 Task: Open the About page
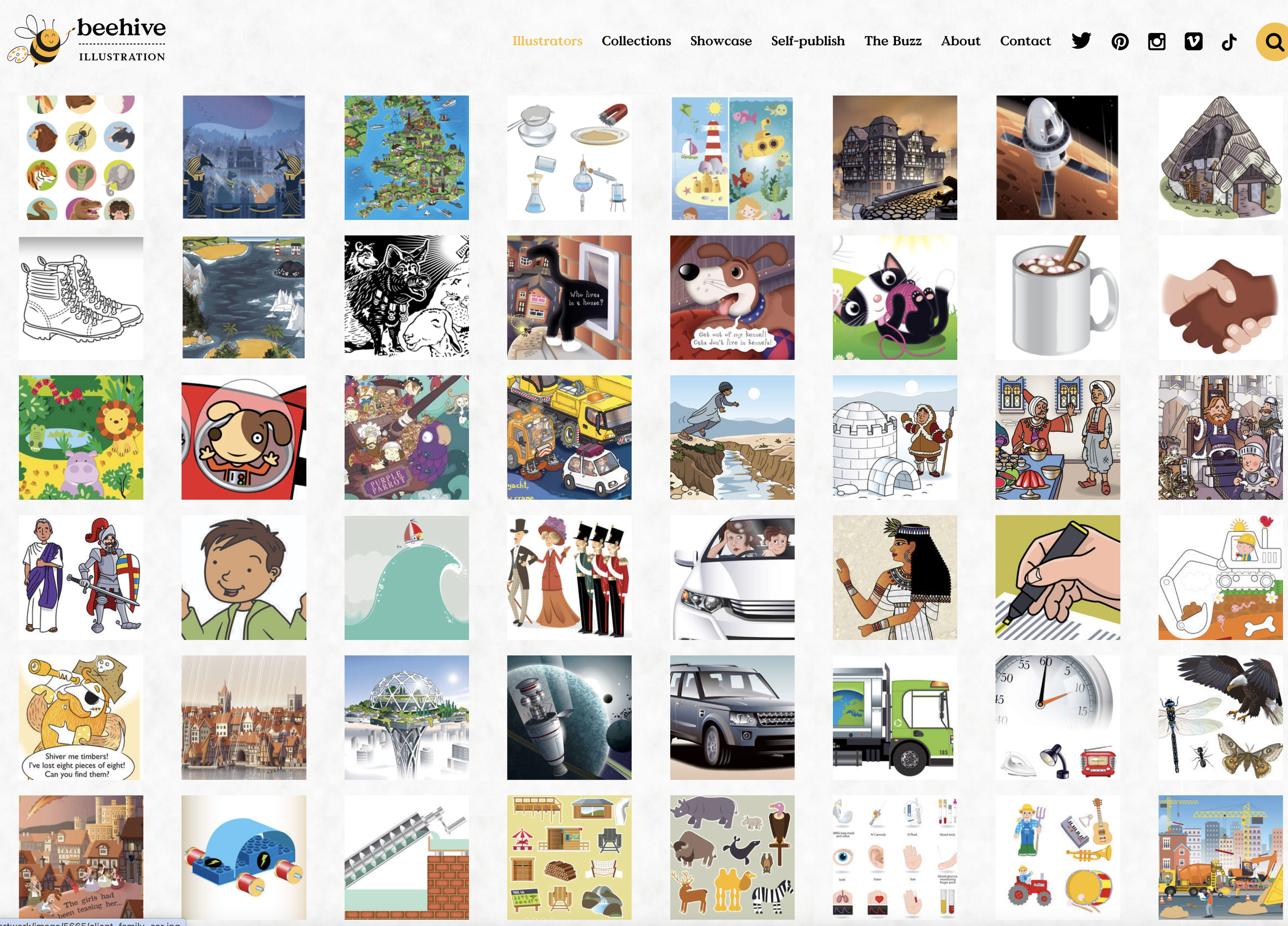[x=960, y=41]
